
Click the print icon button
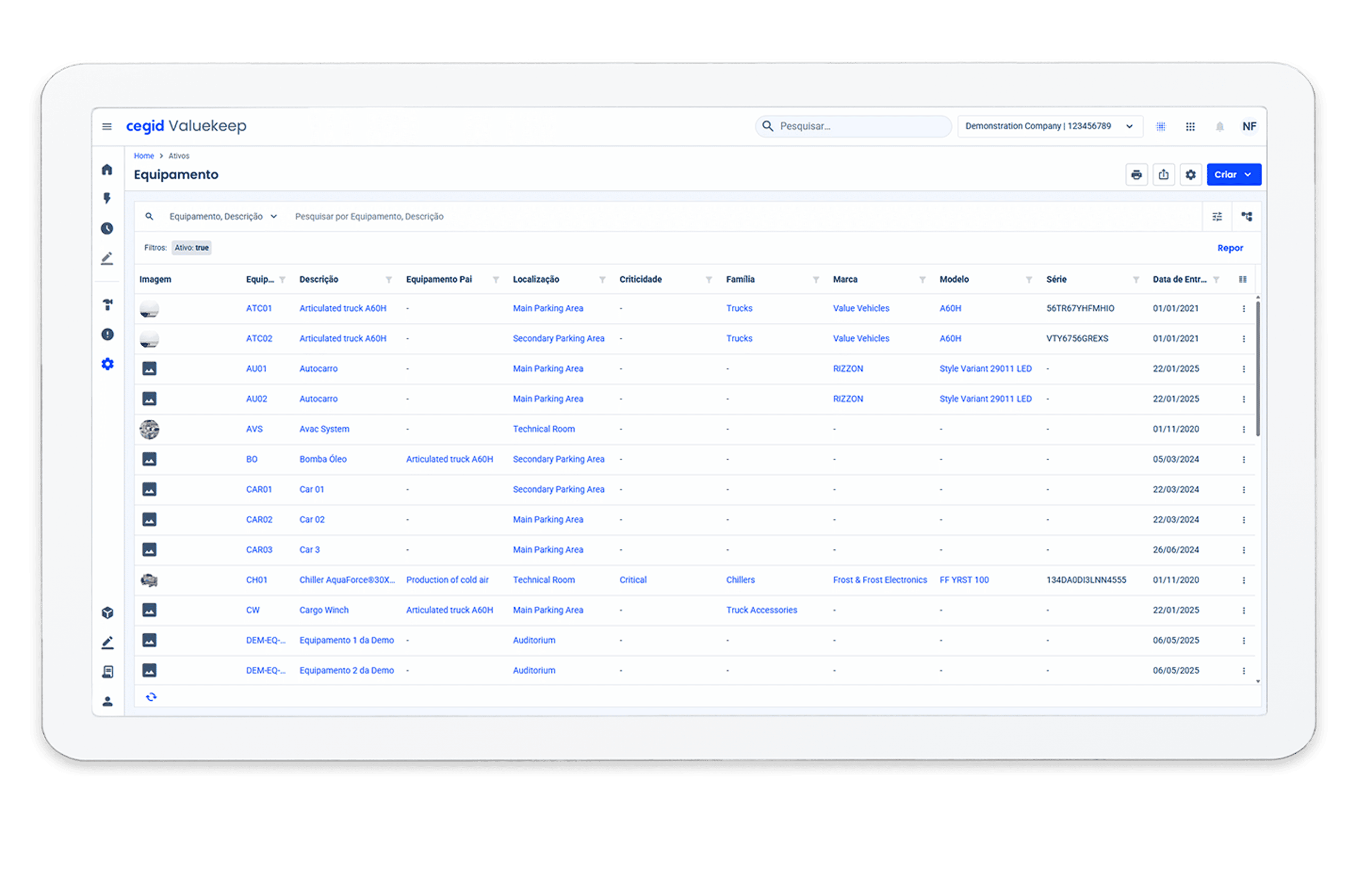(1136, 175)
